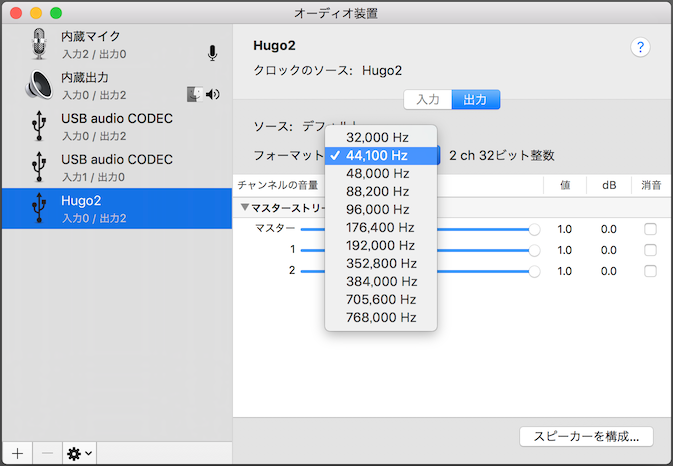This screenshot has width=673, height=466.
Task: Click スピーカーを構成... button
Action: tap(586, 437)
